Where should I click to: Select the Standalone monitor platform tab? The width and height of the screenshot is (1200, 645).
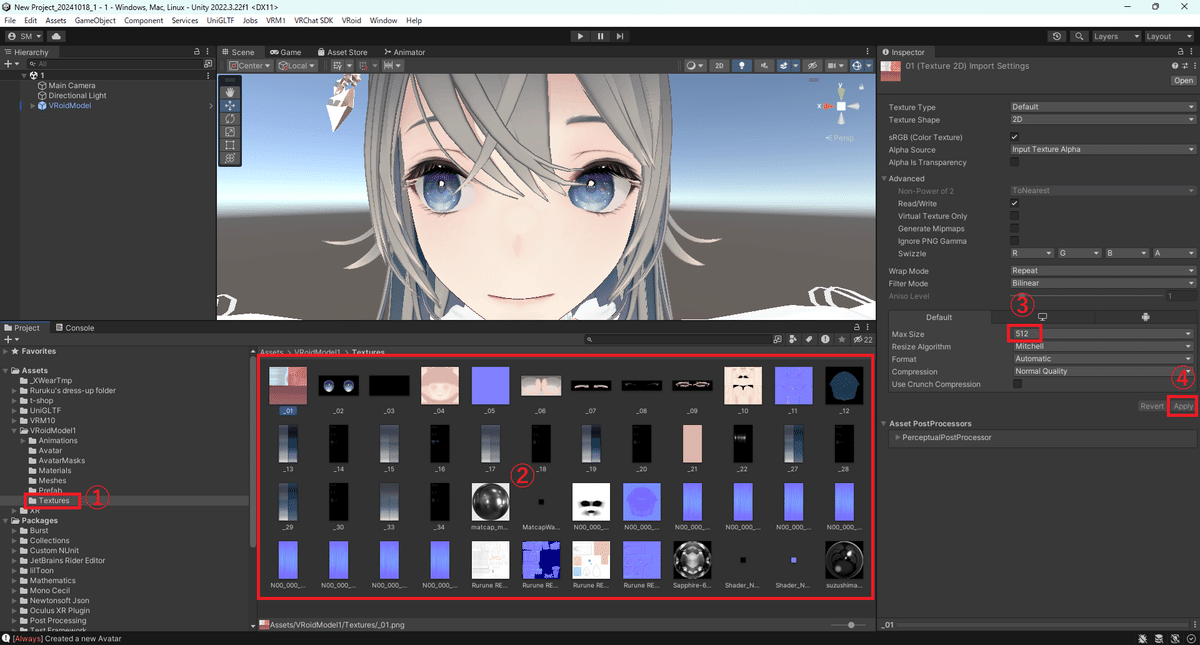(x=1041, y=317)
